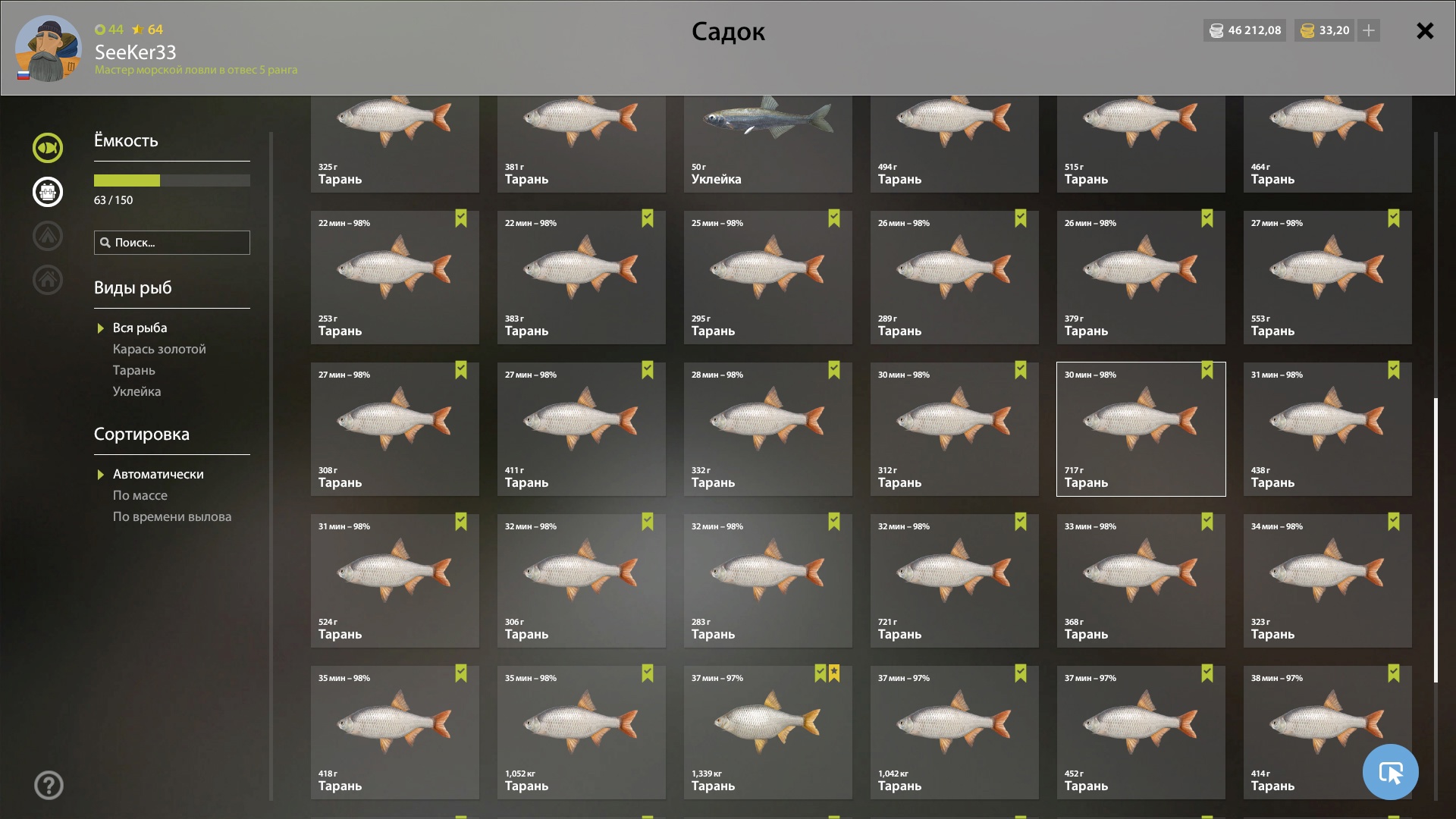This screenshot has height=819, width=1456.
Task: Click the vertical scrollbar of the fish grid
Action: [1436, 540]
